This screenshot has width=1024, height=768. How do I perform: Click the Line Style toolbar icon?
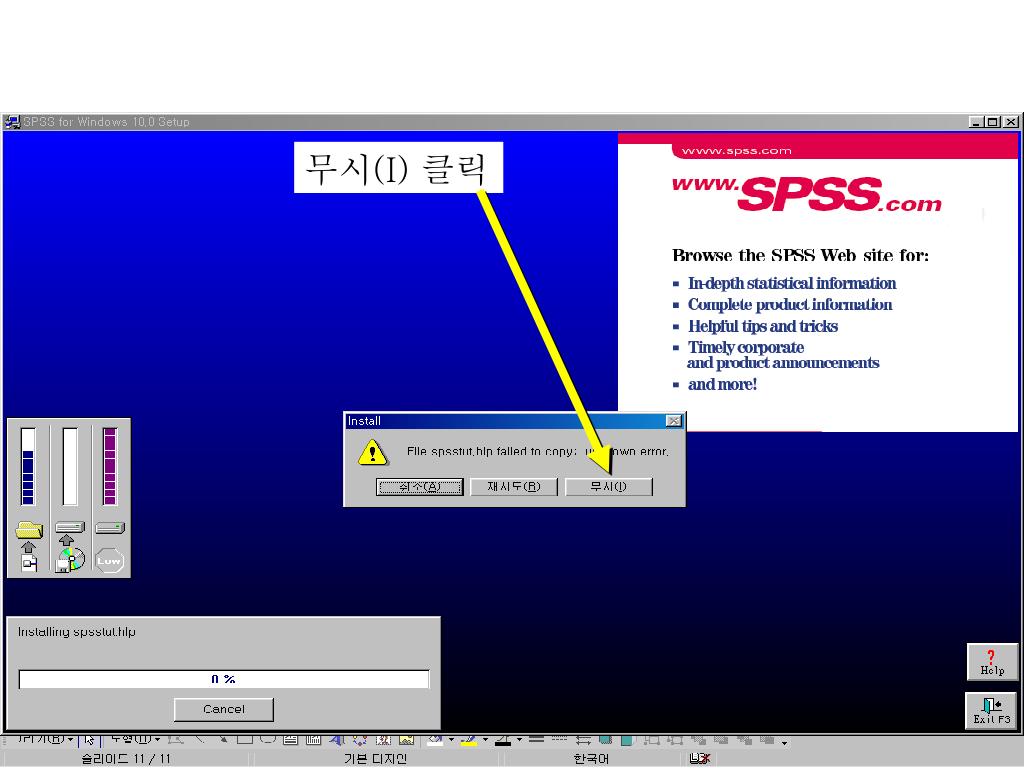[x=537, y=739]
